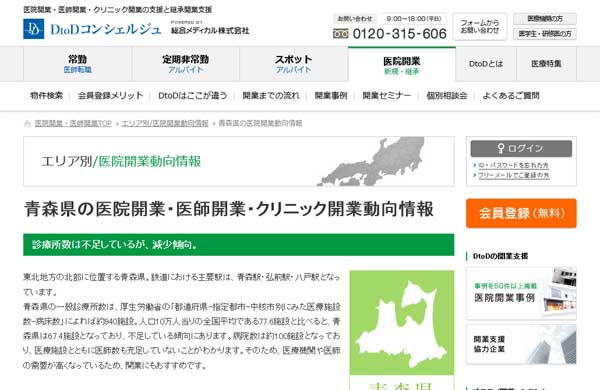Click the 青森県の医院開業動向情報 breadcrumb text

(260, 124)
